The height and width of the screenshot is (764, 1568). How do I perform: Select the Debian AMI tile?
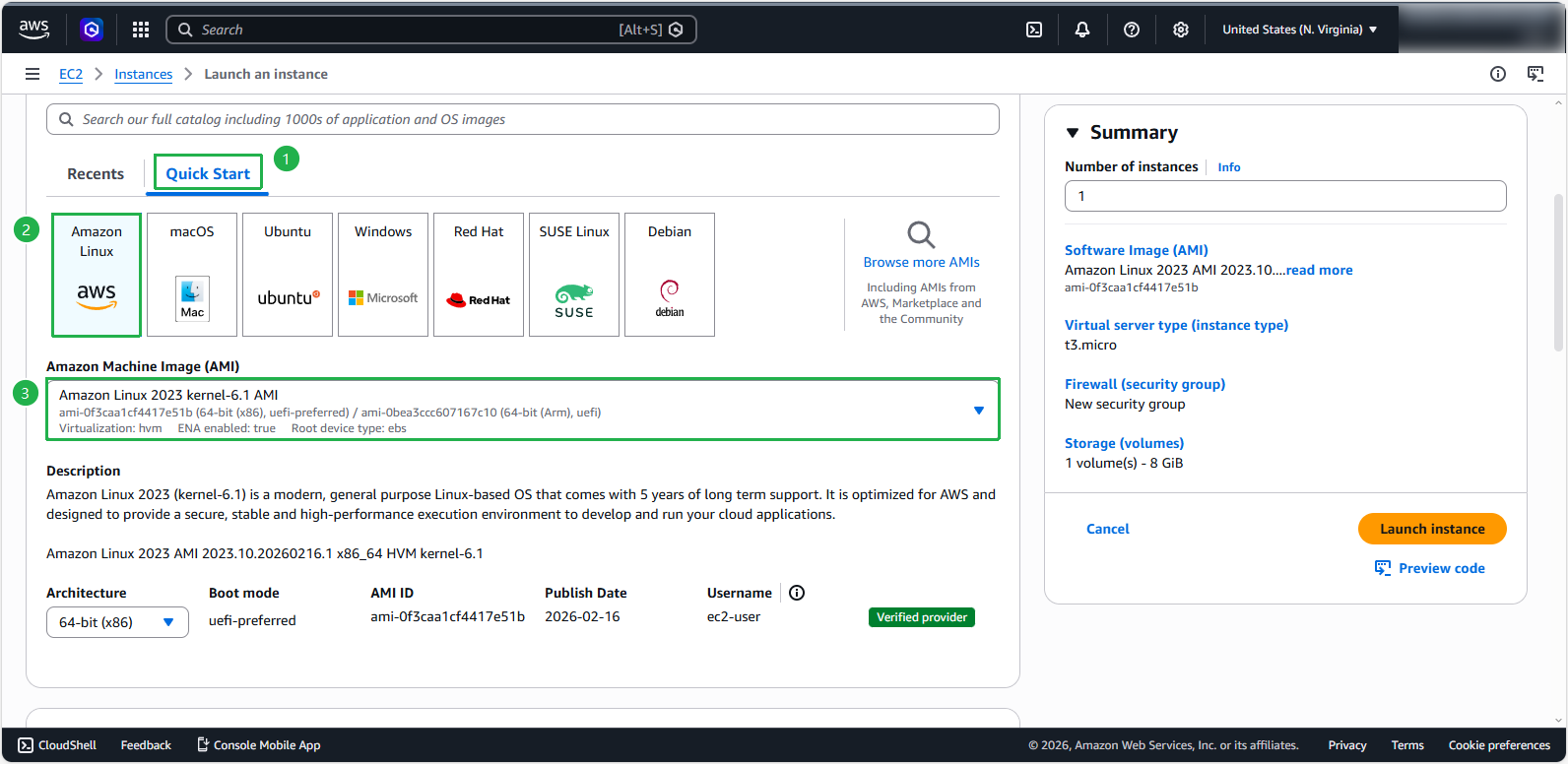pyautogui.click(x=670, y=275)
